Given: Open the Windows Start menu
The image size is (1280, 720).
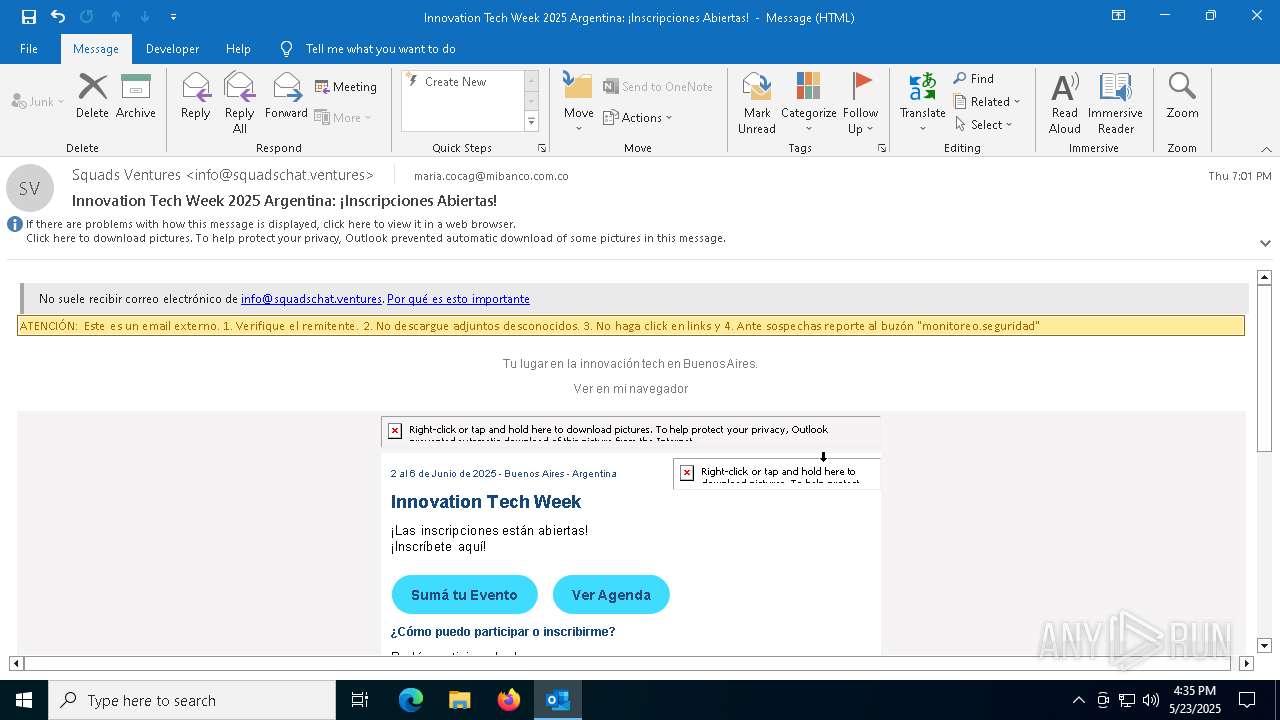Looking at the screenshot, I should pyautogui.click(x=24, y=700).
